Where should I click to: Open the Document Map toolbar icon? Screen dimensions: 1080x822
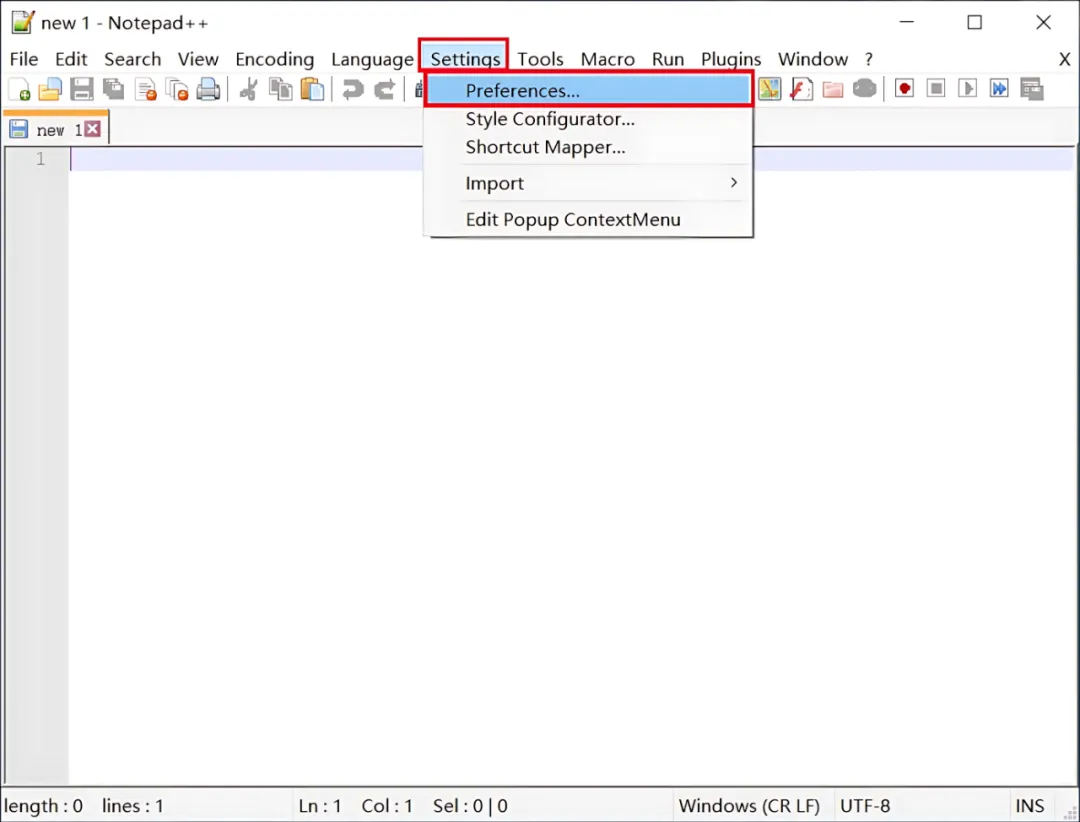click(769, 89)
